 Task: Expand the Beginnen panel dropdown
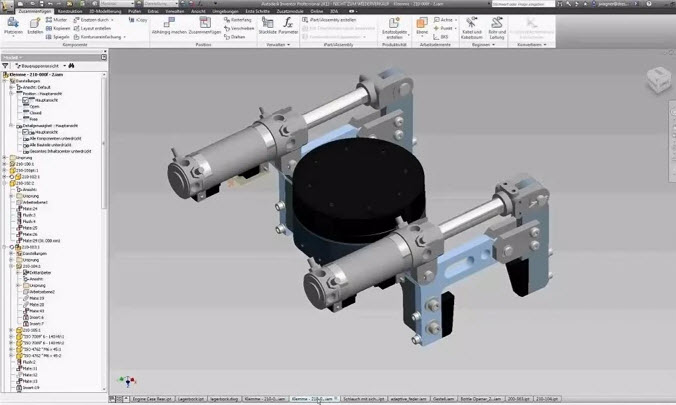click(493, 45)
